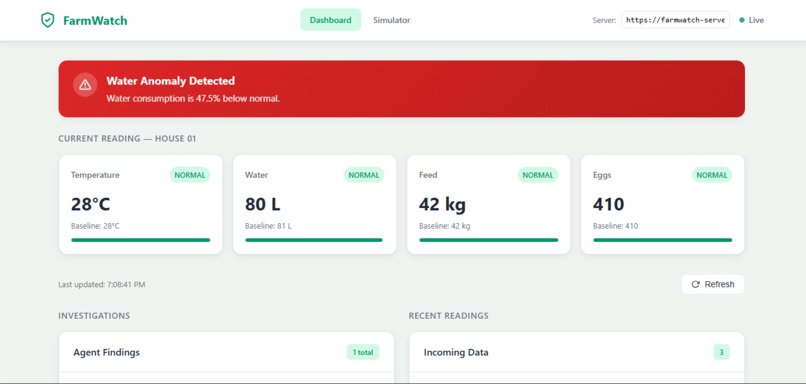The image size is (806, 384).
Task: Click the Temperature card title
Action: (95, 175)
